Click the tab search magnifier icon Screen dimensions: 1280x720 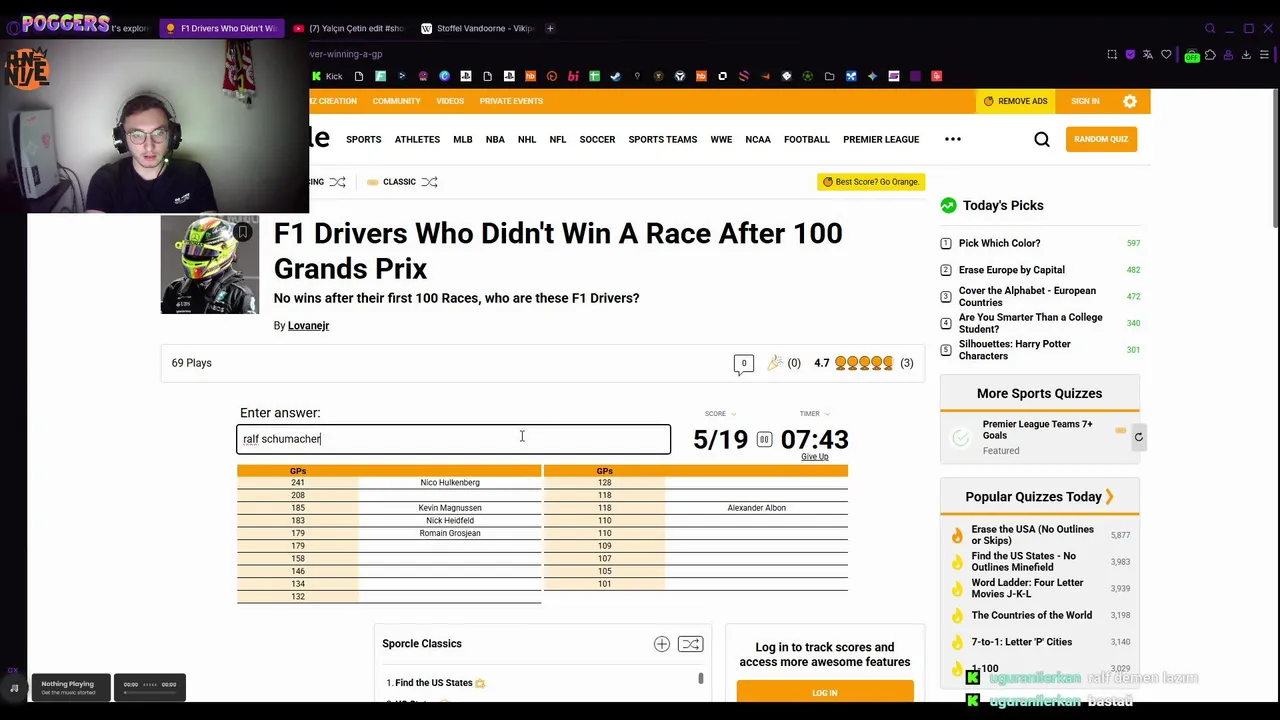tap(1210, 28)
